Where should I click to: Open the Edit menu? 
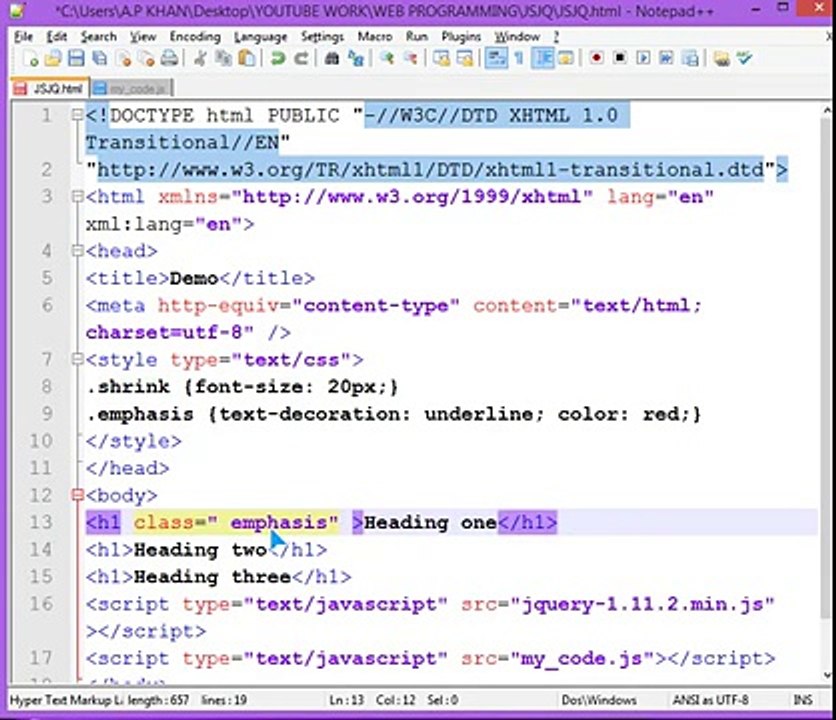(x=57, y=36)
